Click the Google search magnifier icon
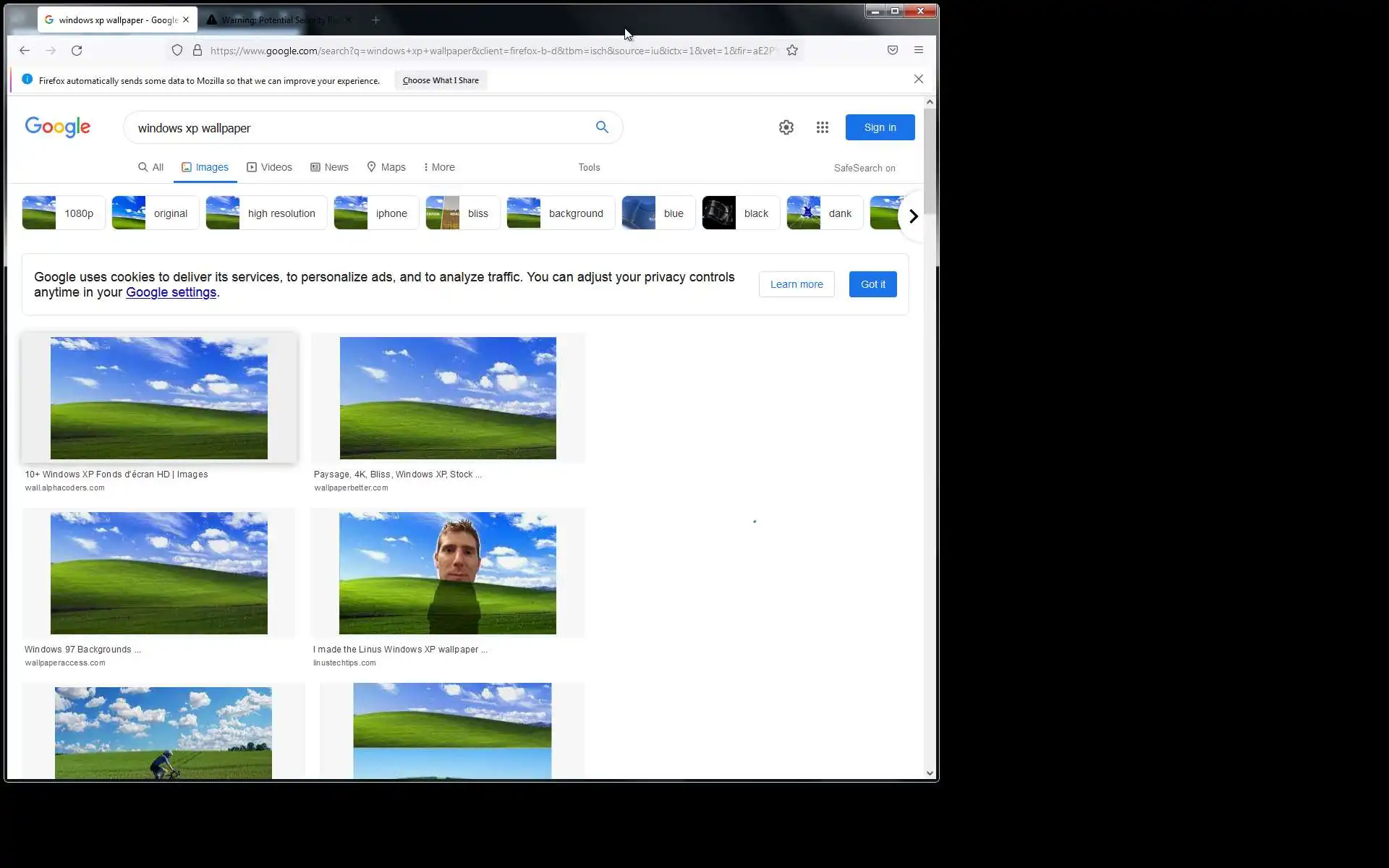The image size is (1389, 868). (x=602, y=127)
